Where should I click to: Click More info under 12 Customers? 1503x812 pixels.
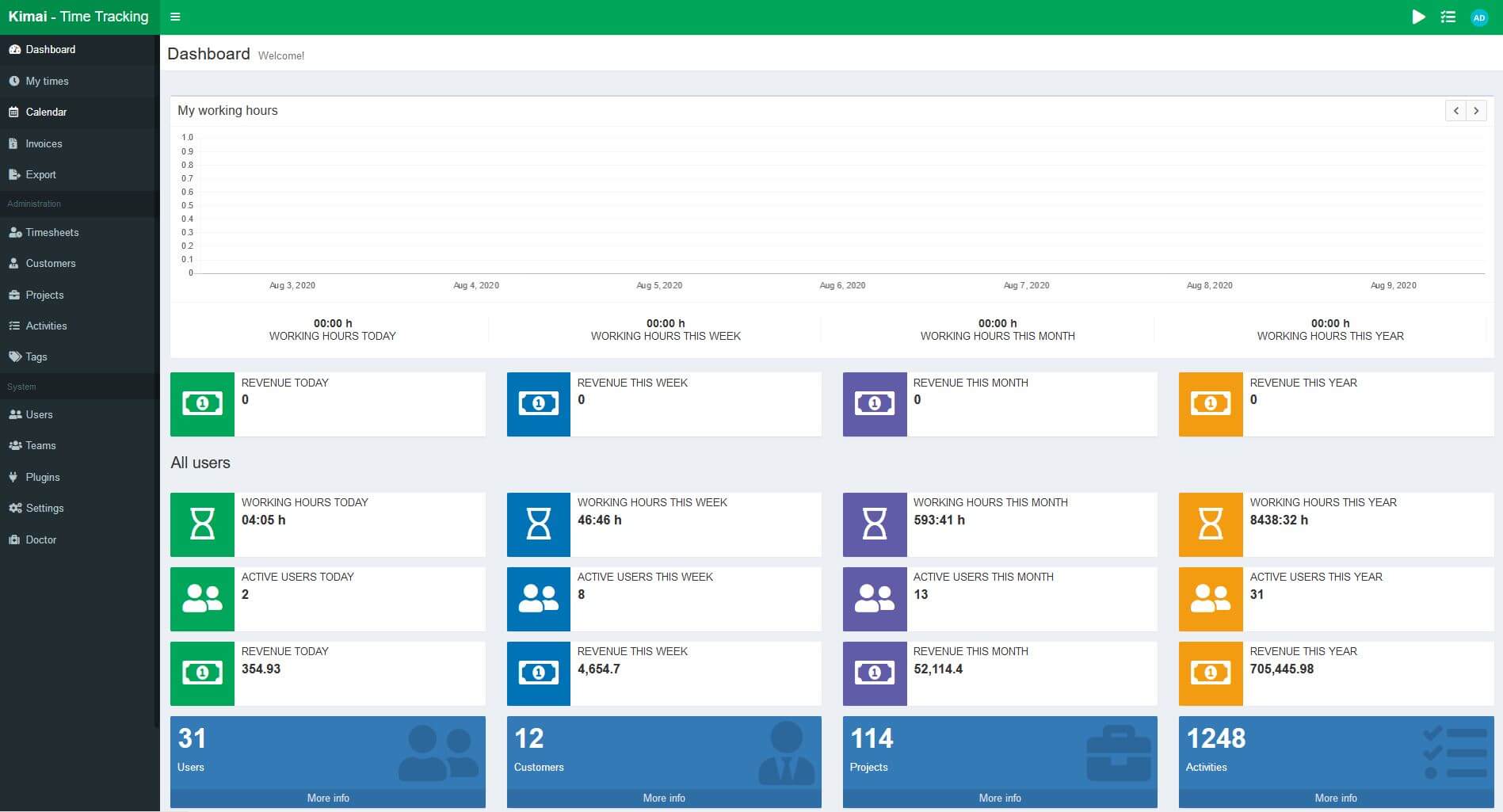664,798
